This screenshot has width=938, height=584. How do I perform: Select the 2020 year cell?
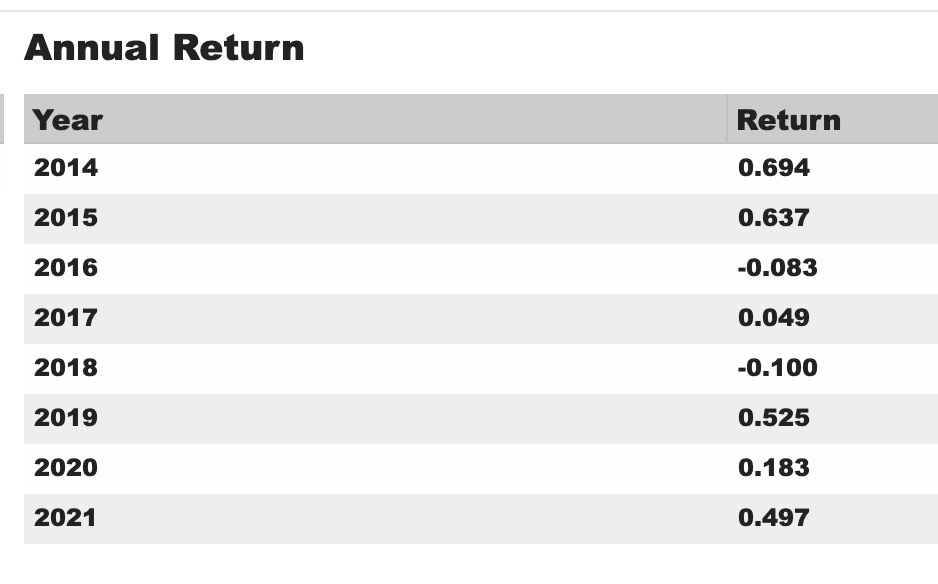[x=66, y=468]
